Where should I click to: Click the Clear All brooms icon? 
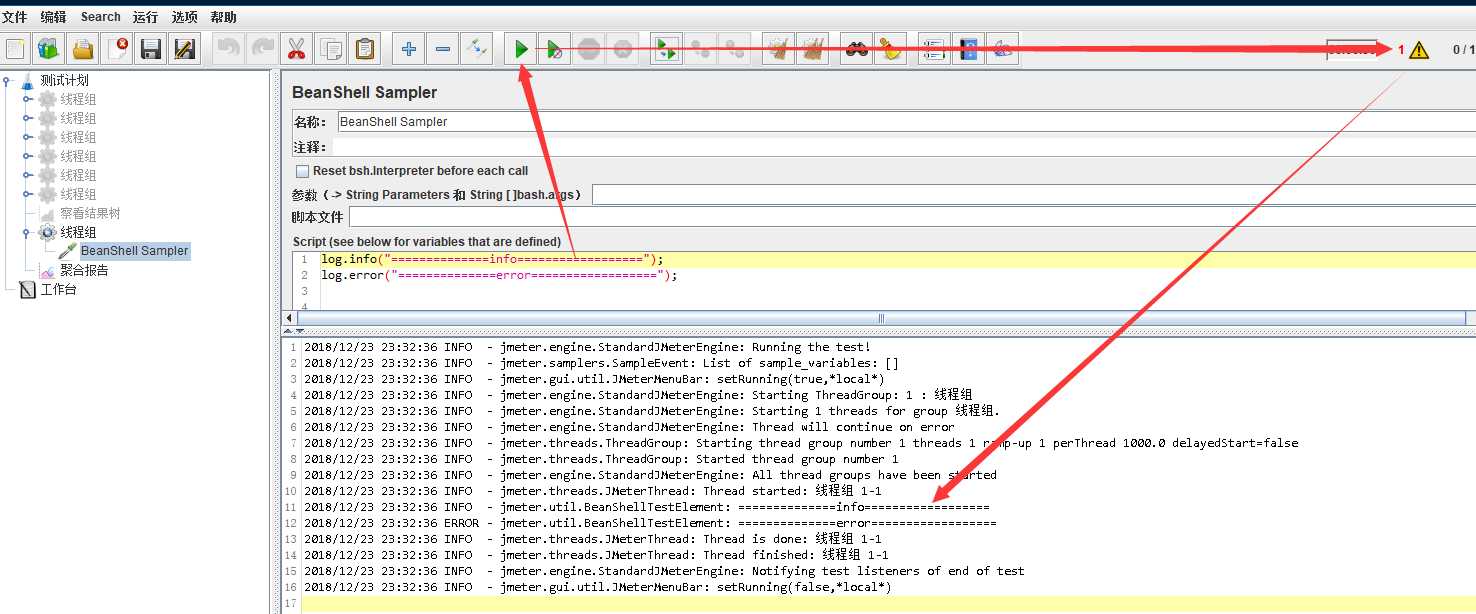point(812,49)
